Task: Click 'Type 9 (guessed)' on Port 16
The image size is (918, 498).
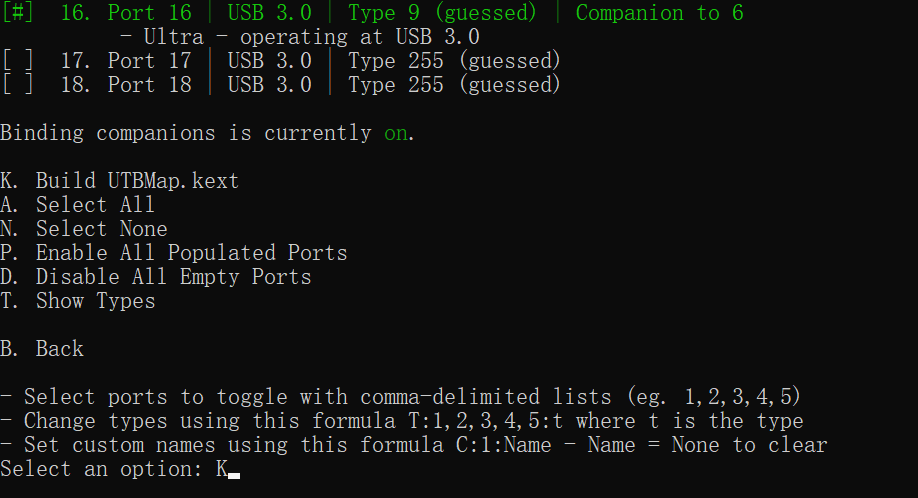Action: 443,12
